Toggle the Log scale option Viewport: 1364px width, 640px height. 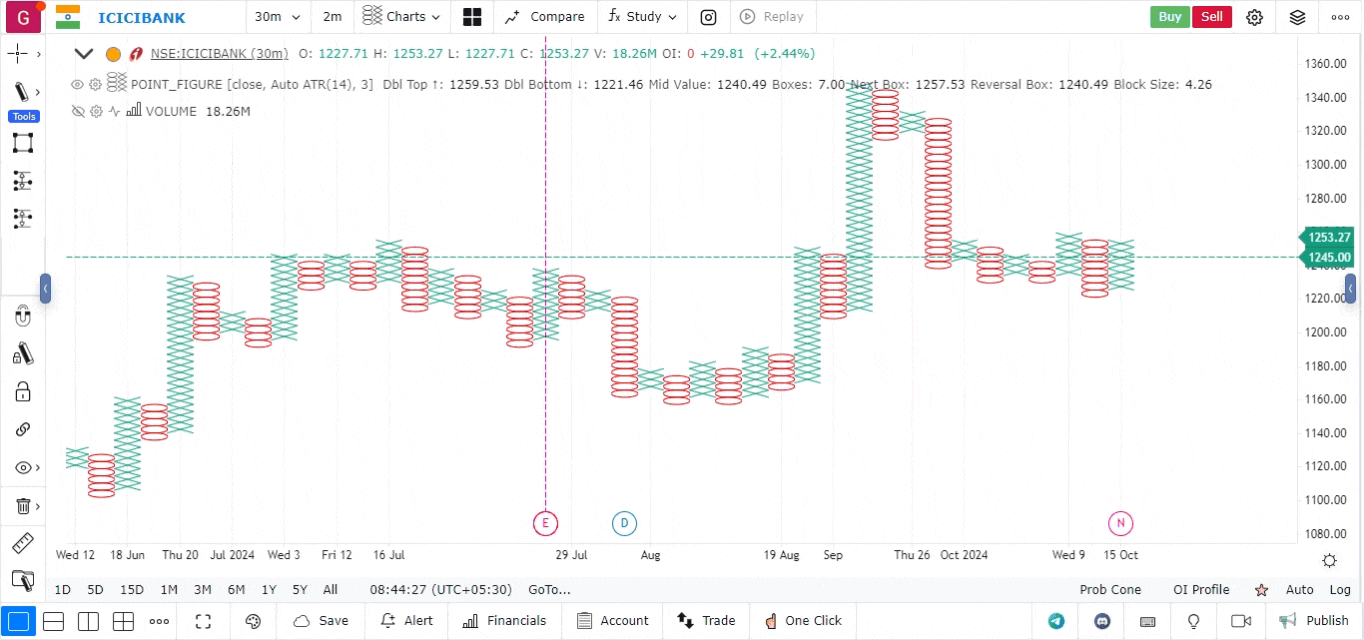(x=1340, y=590)
